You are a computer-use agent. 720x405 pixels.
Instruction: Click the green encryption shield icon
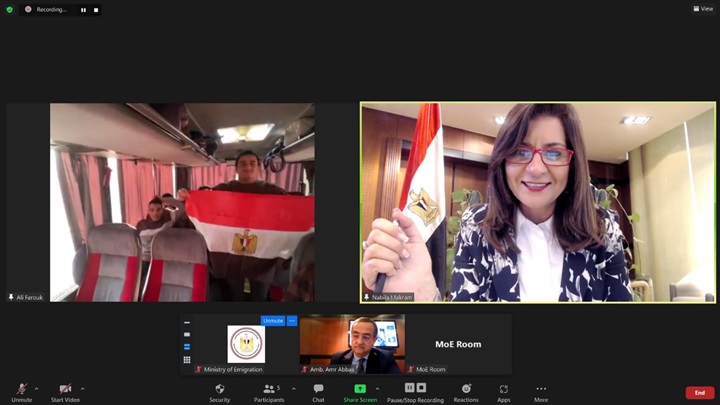coord(10,9)
